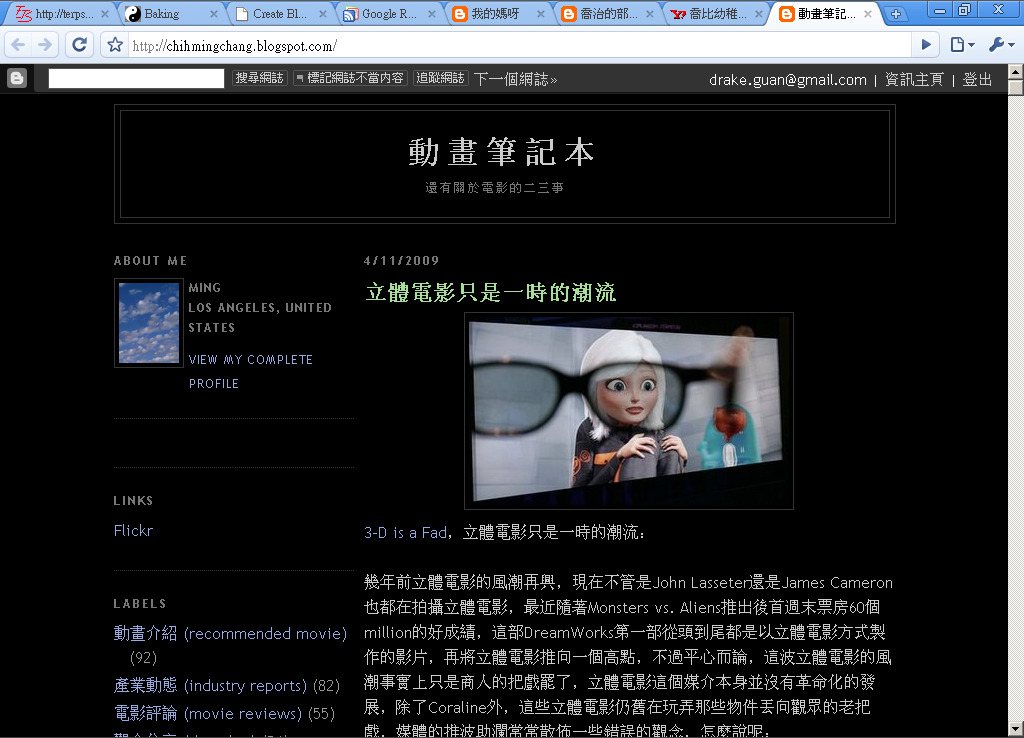Go back using the browser back arrow
The height and width of the screenshot is (738, 1024).
pos(18,44)
